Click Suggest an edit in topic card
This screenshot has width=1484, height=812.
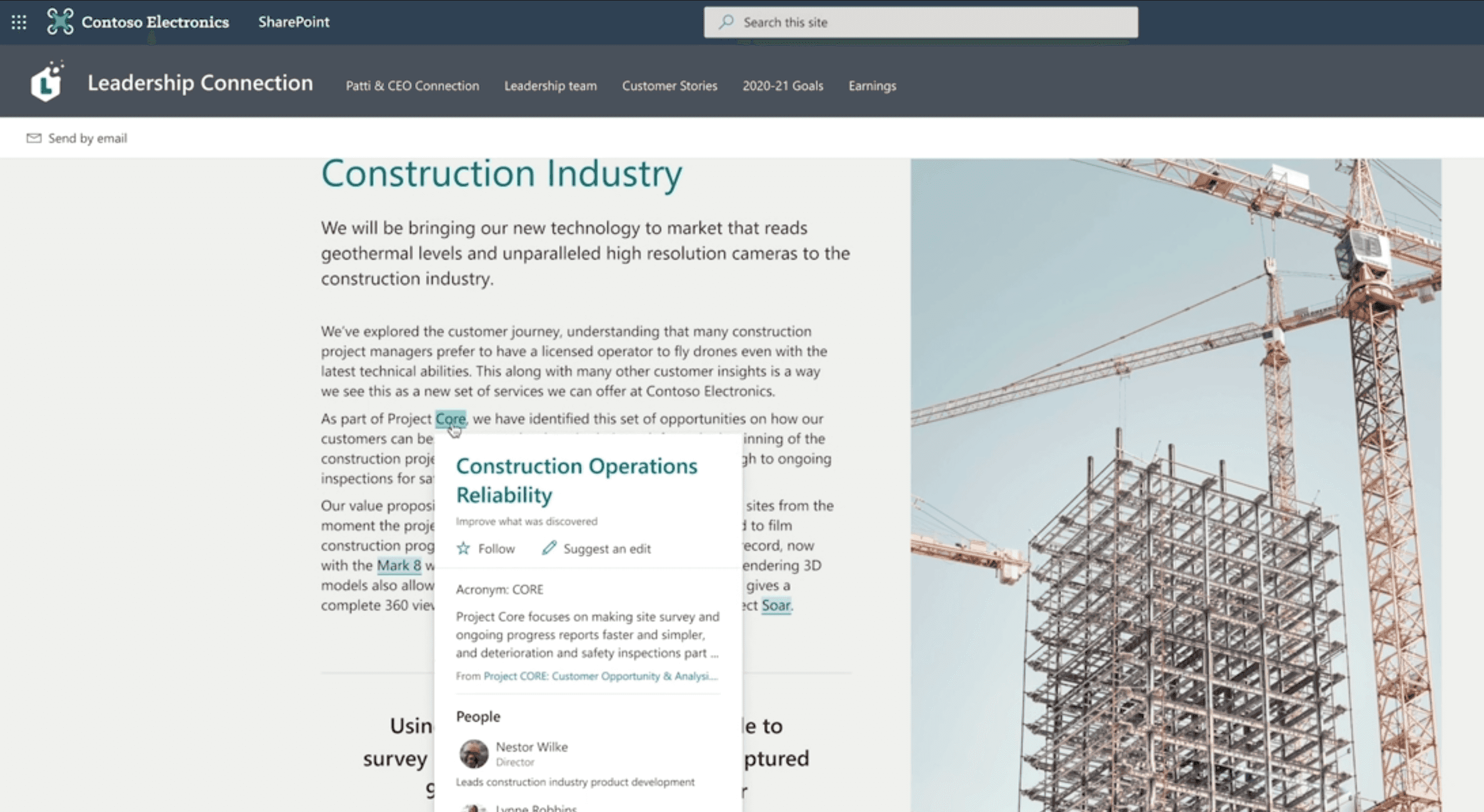pyautogui.click(x=596, y=548)
